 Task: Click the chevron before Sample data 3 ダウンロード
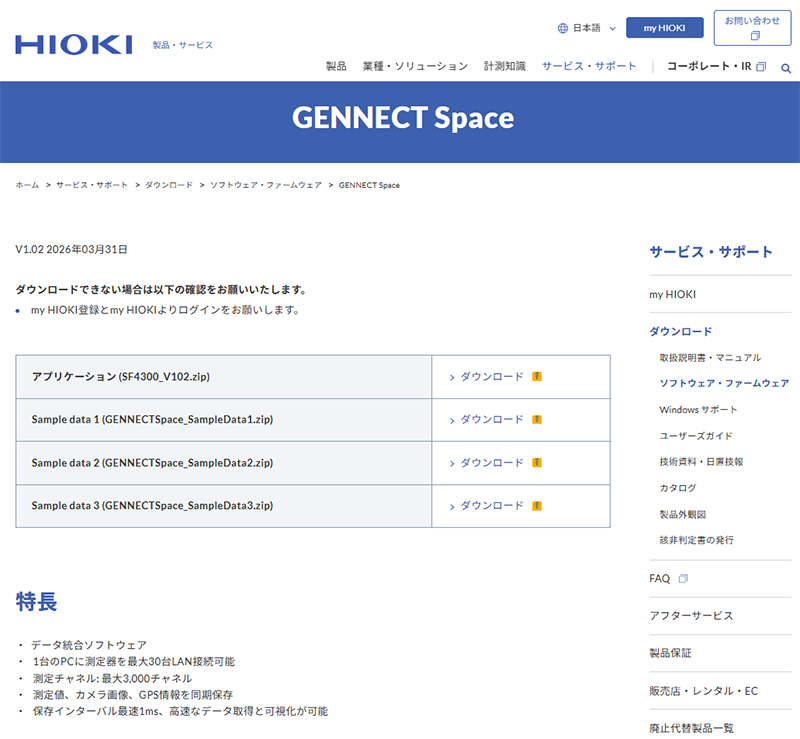pyautogui.click(x=452, y=507)
